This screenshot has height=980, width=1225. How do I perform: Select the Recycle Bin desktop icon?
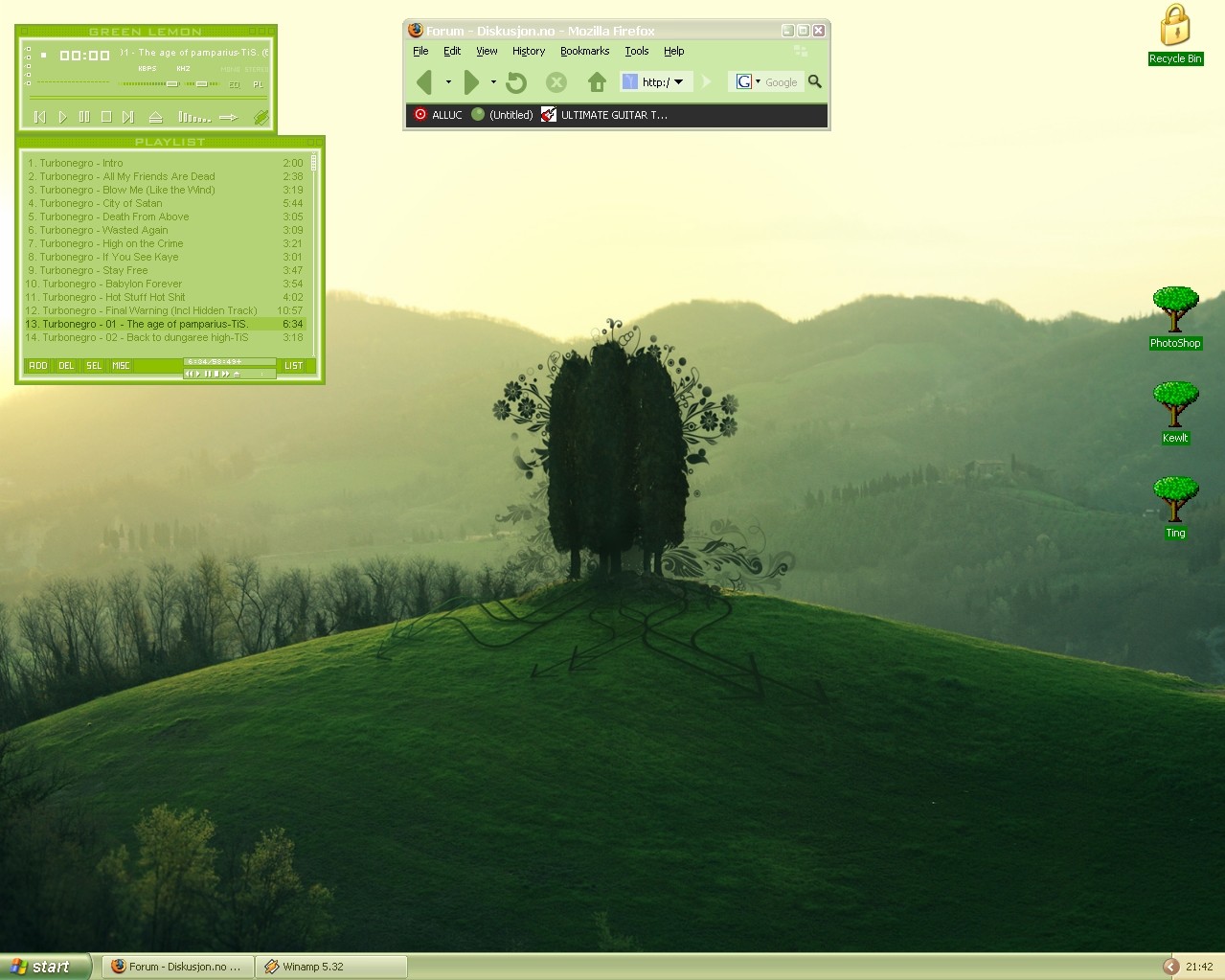(1175, 35)
